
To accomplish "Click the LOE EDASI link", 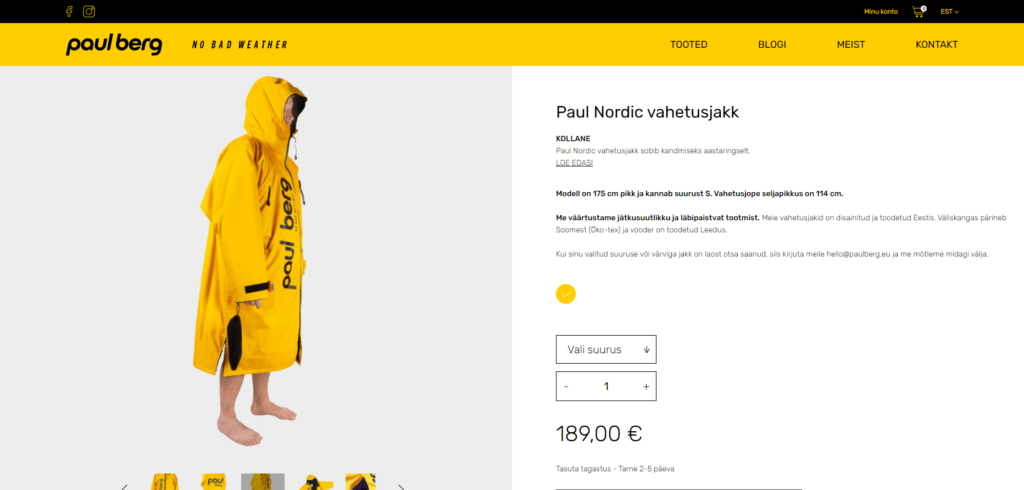I will pos(574,163).
